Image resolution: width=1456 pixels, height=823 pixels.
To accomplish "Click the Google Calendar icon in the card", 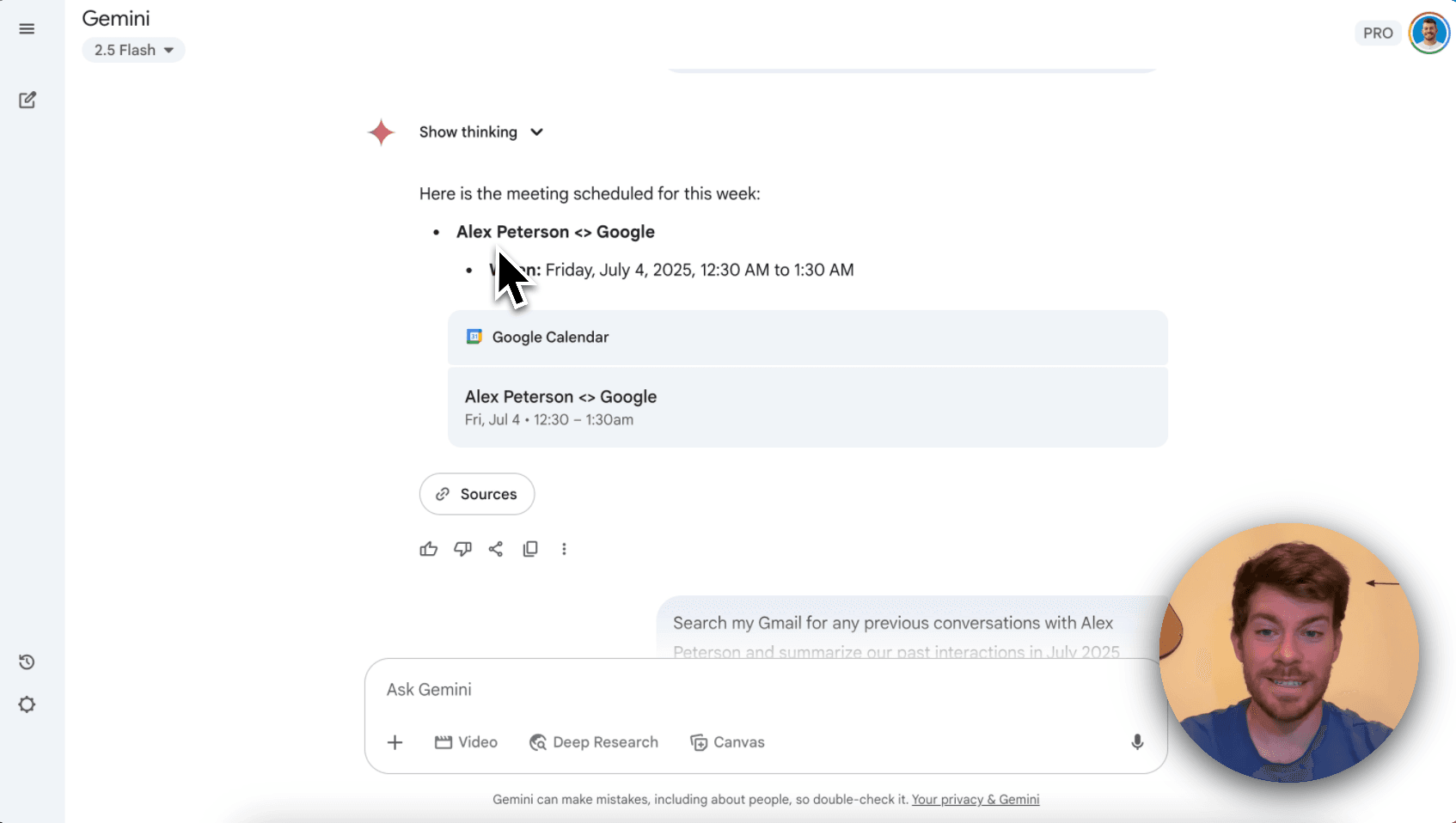I will point(474,337).
